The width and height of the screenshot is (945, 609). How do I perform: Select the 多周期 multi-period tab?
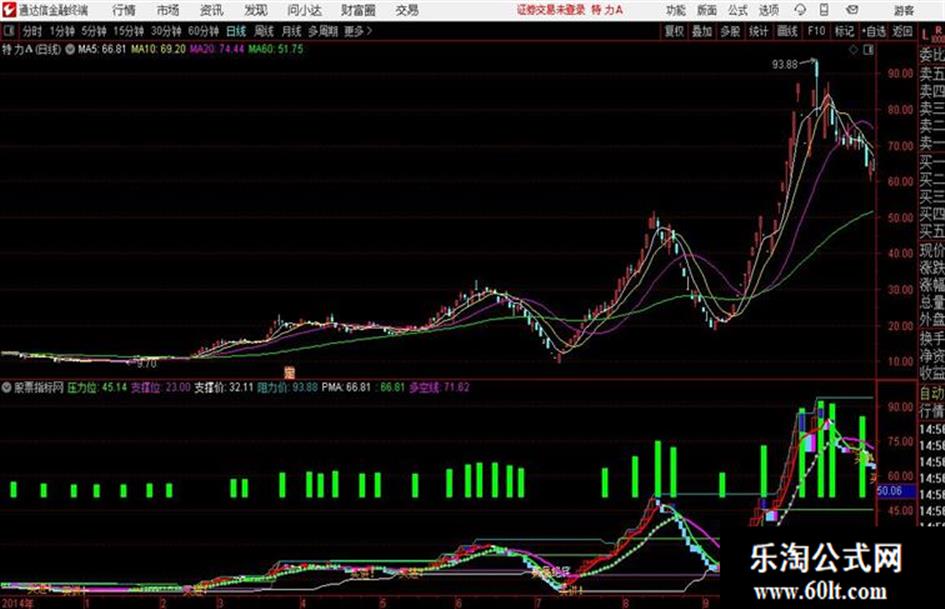tap(323, 31)
